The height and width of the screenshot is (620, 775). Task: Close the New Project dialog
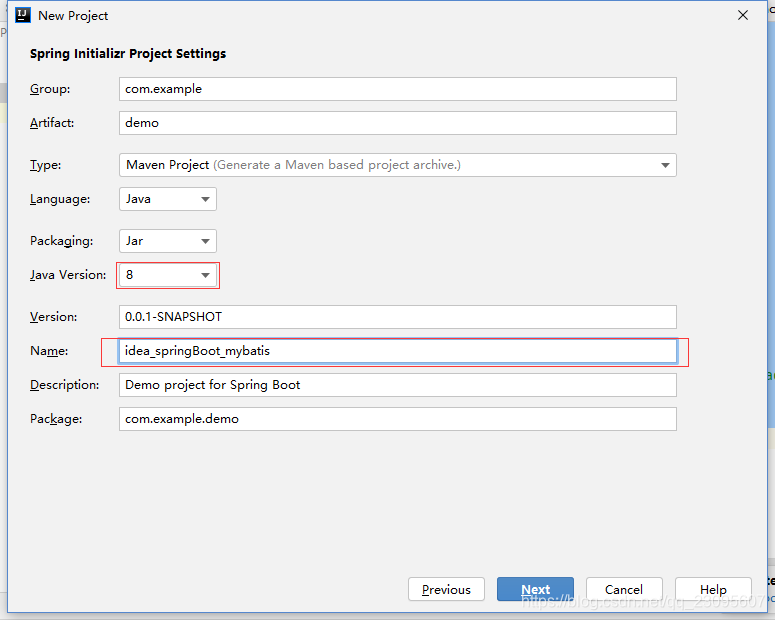(743, 15)
